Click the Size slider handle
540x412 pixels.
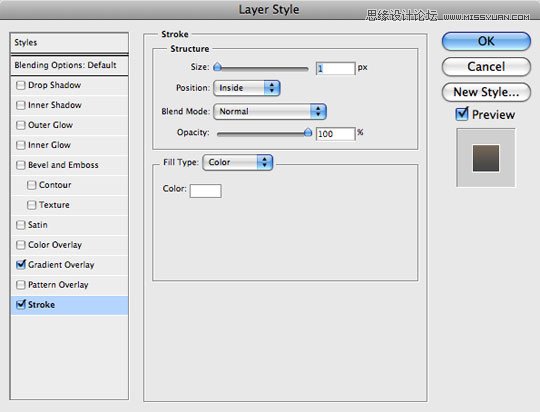217,67
